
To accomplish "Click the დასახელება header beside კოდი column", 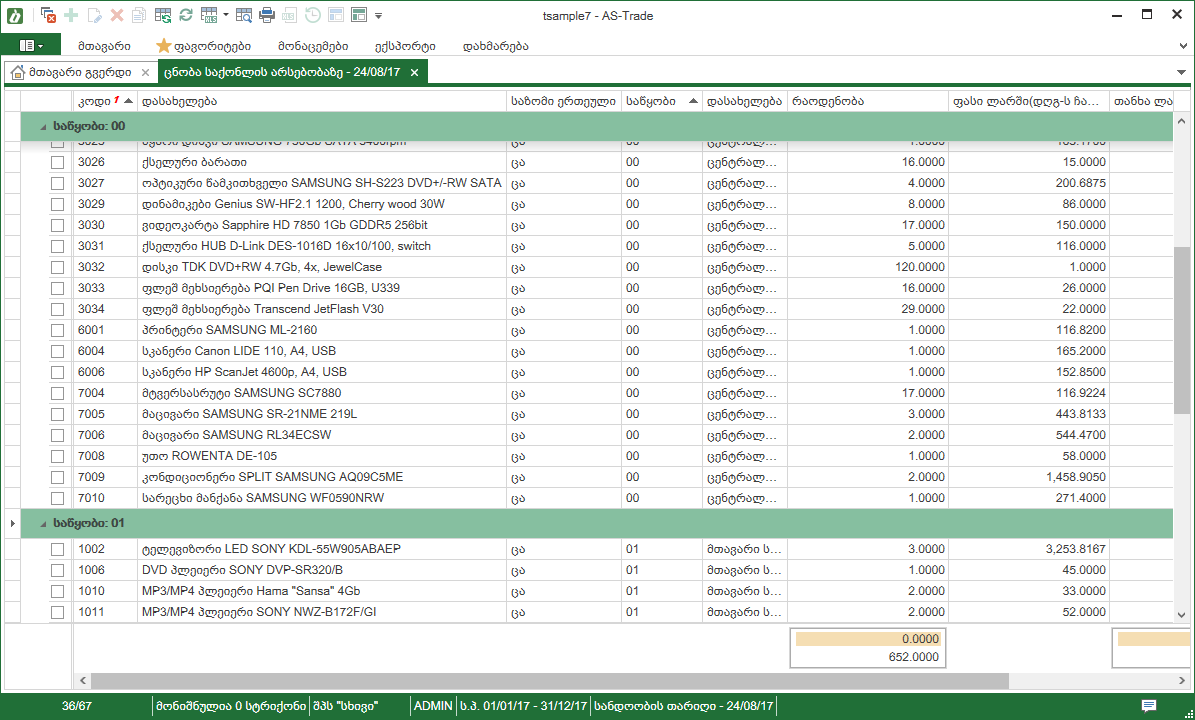I will pyautogui.click(x=322, y=101).
